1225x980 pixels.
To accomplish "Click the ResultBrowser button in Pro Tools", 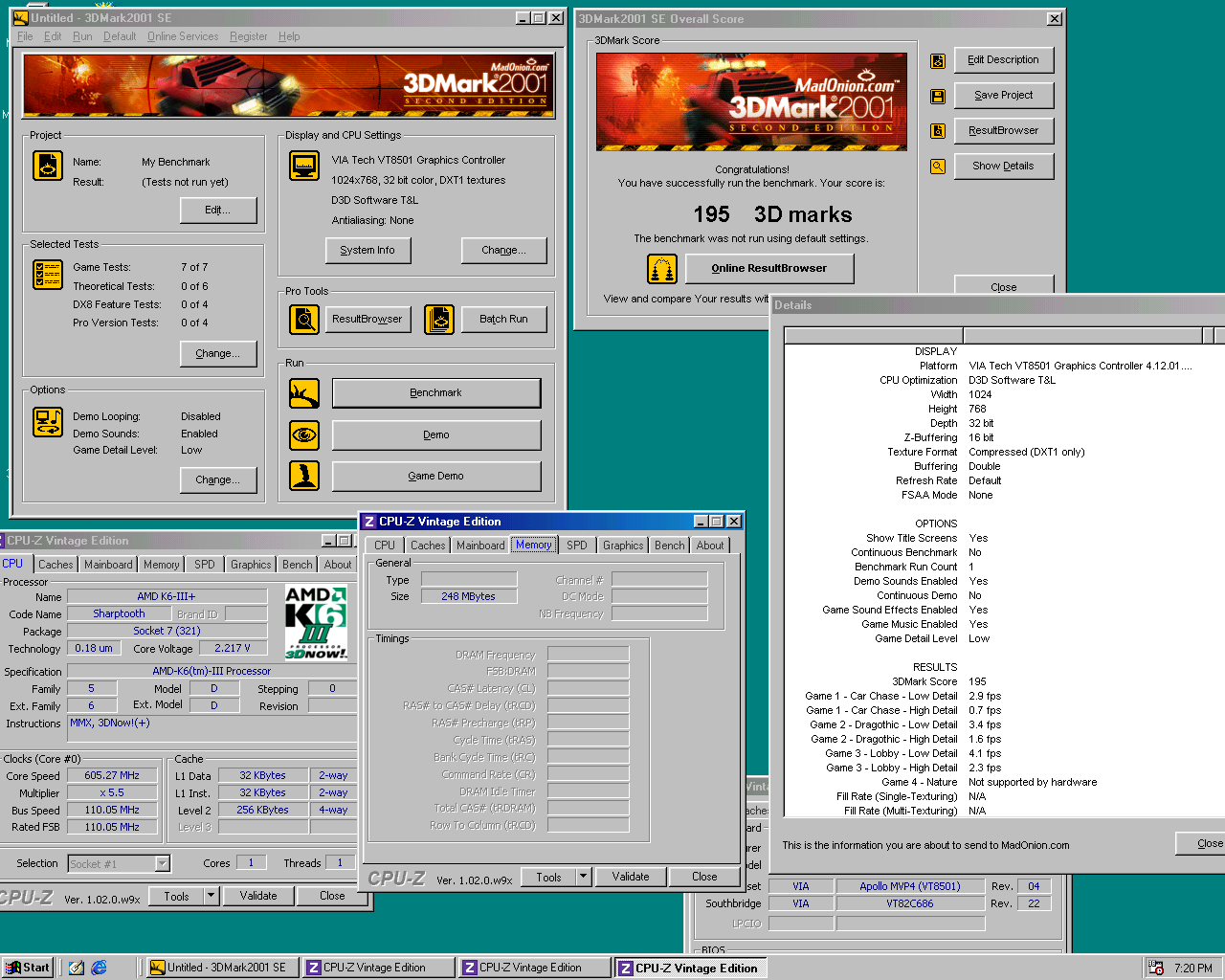I will pos(367,319).
